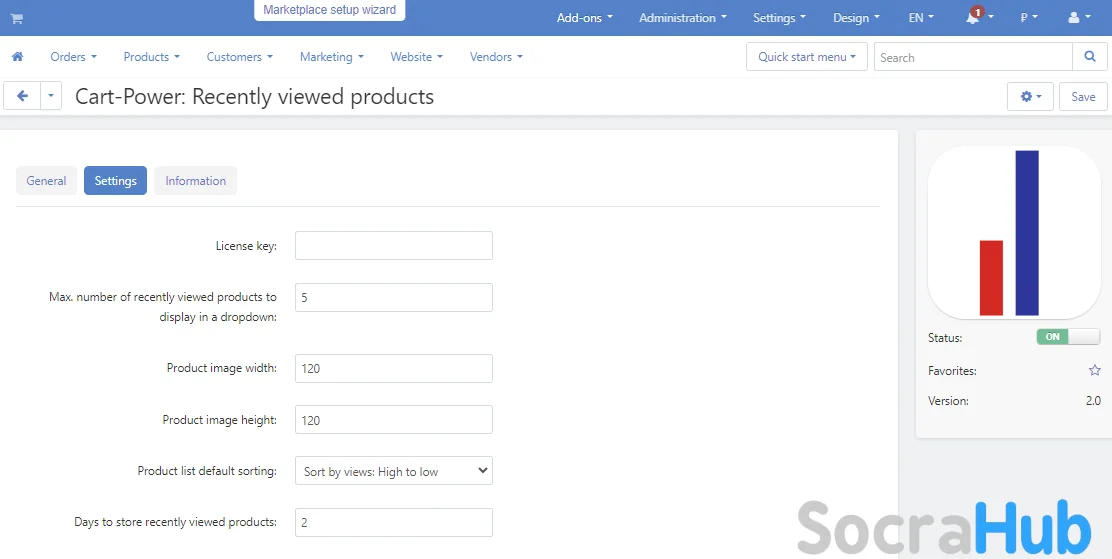This screenshot has height=559, width=1112.
Task: Click the search magnifier button
Action: (x=1088, y=57)
